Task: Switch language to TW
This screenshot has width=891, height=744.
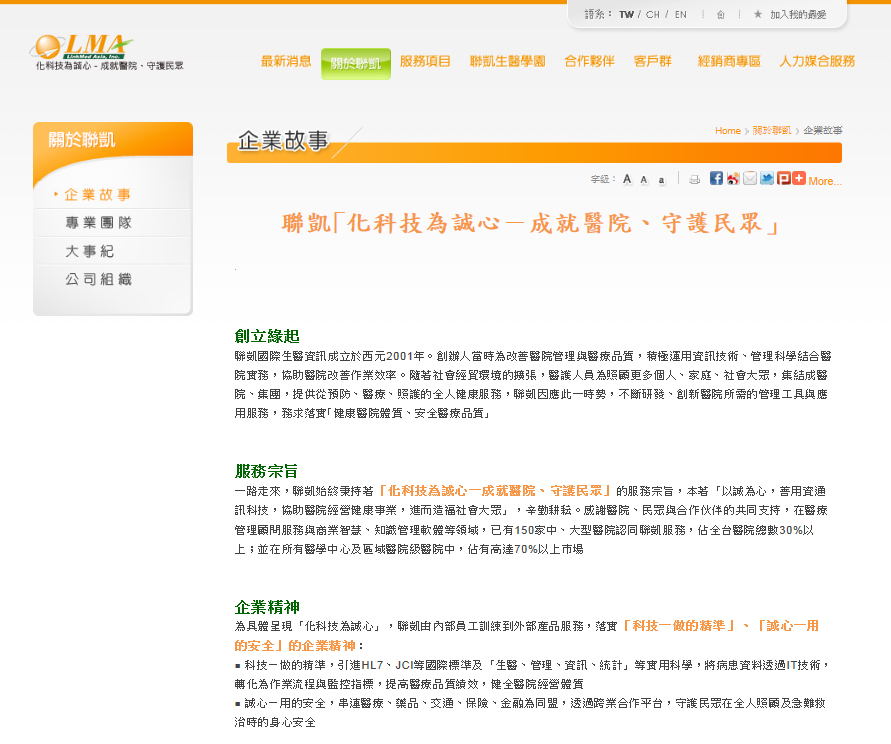Action: (626, 15)
